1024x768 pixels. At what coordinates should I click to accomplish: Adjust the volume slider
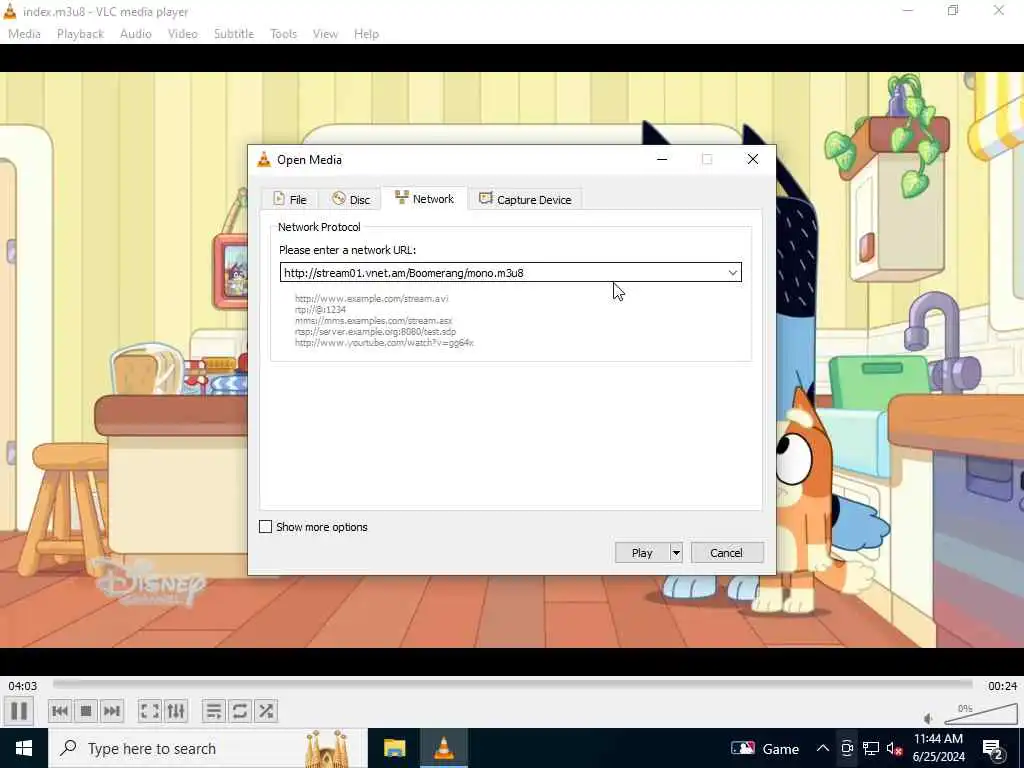(980, 714)
